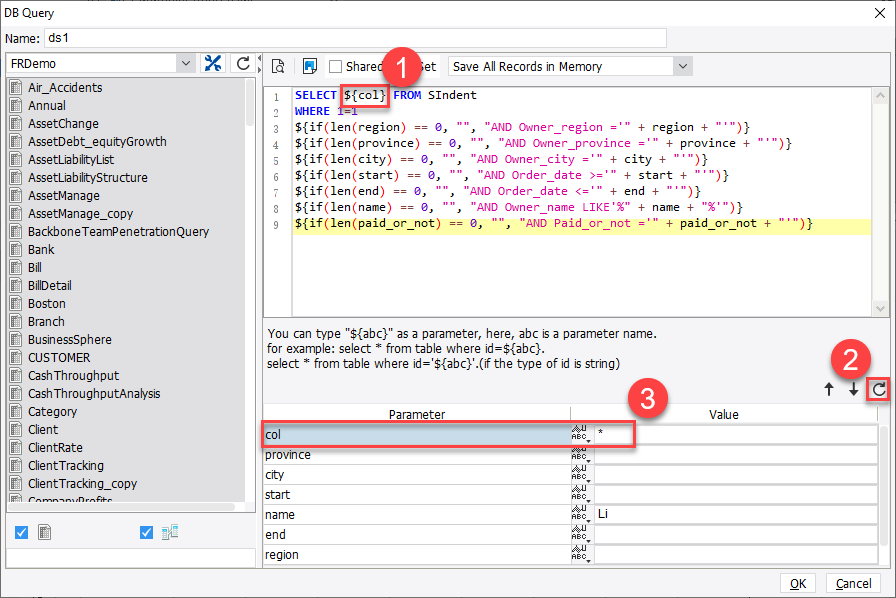Select the CUSTOMER table in the list
This screenshot has height=598, width=896.
59,358
